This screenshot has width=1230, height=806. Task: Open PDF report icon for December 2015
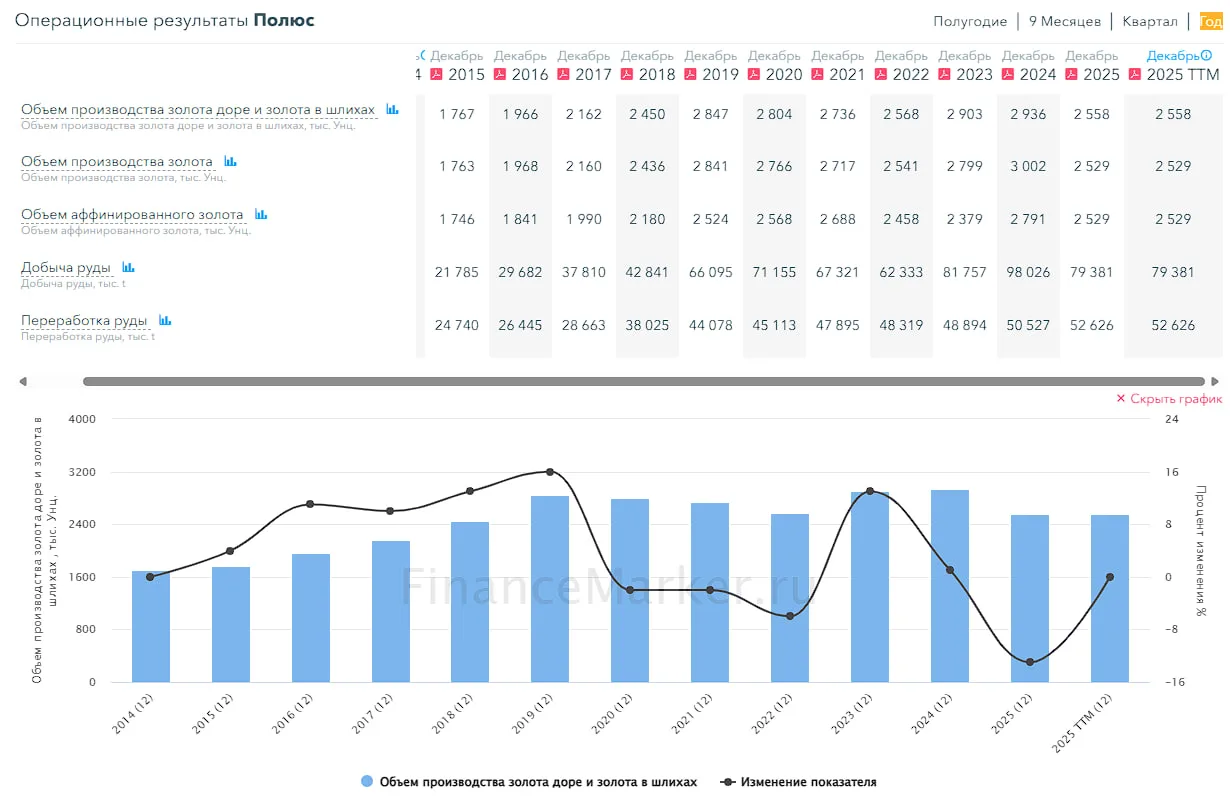[x=436, y=74]
